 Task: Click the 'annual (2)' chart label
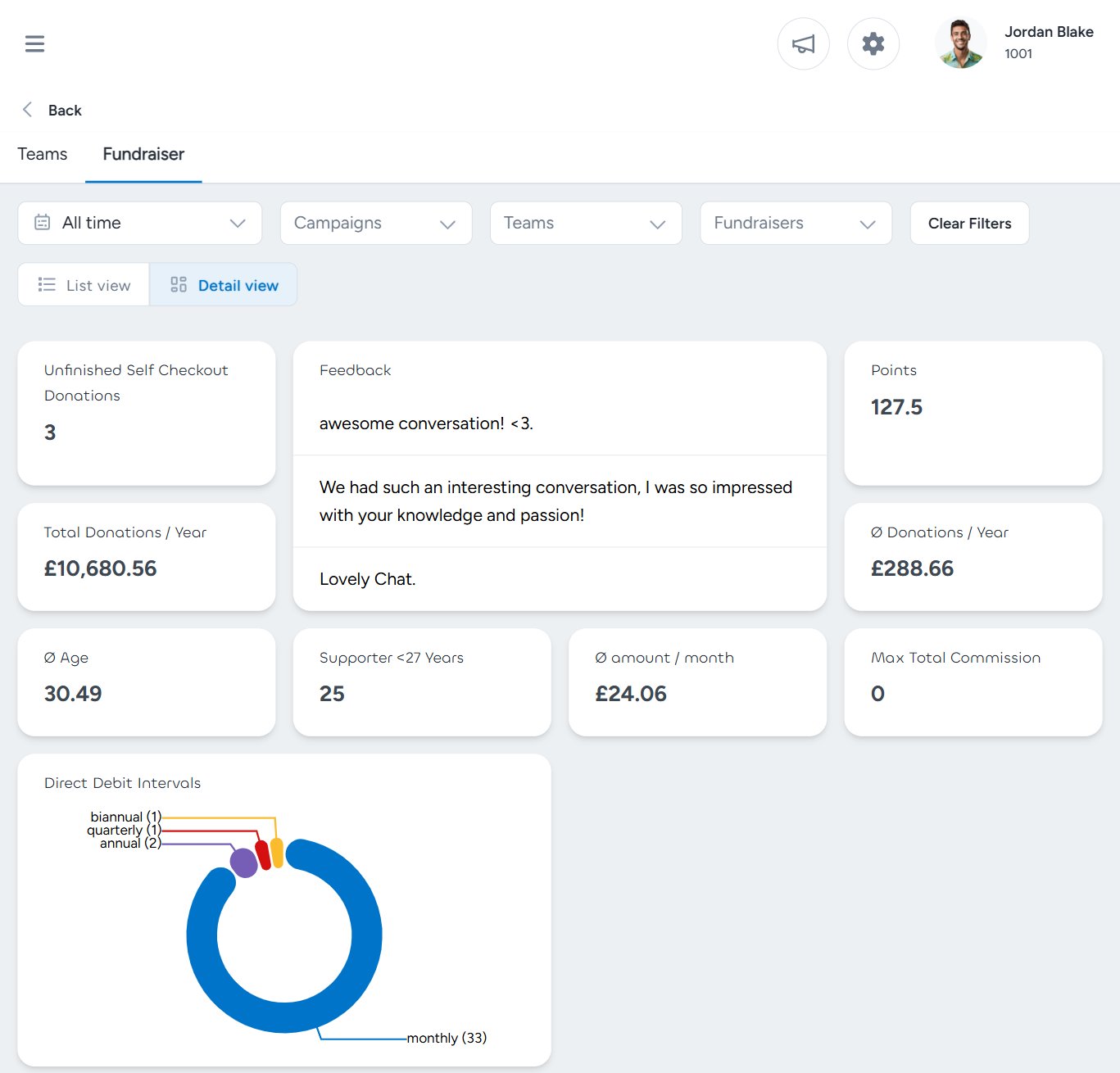click(130, 843)
